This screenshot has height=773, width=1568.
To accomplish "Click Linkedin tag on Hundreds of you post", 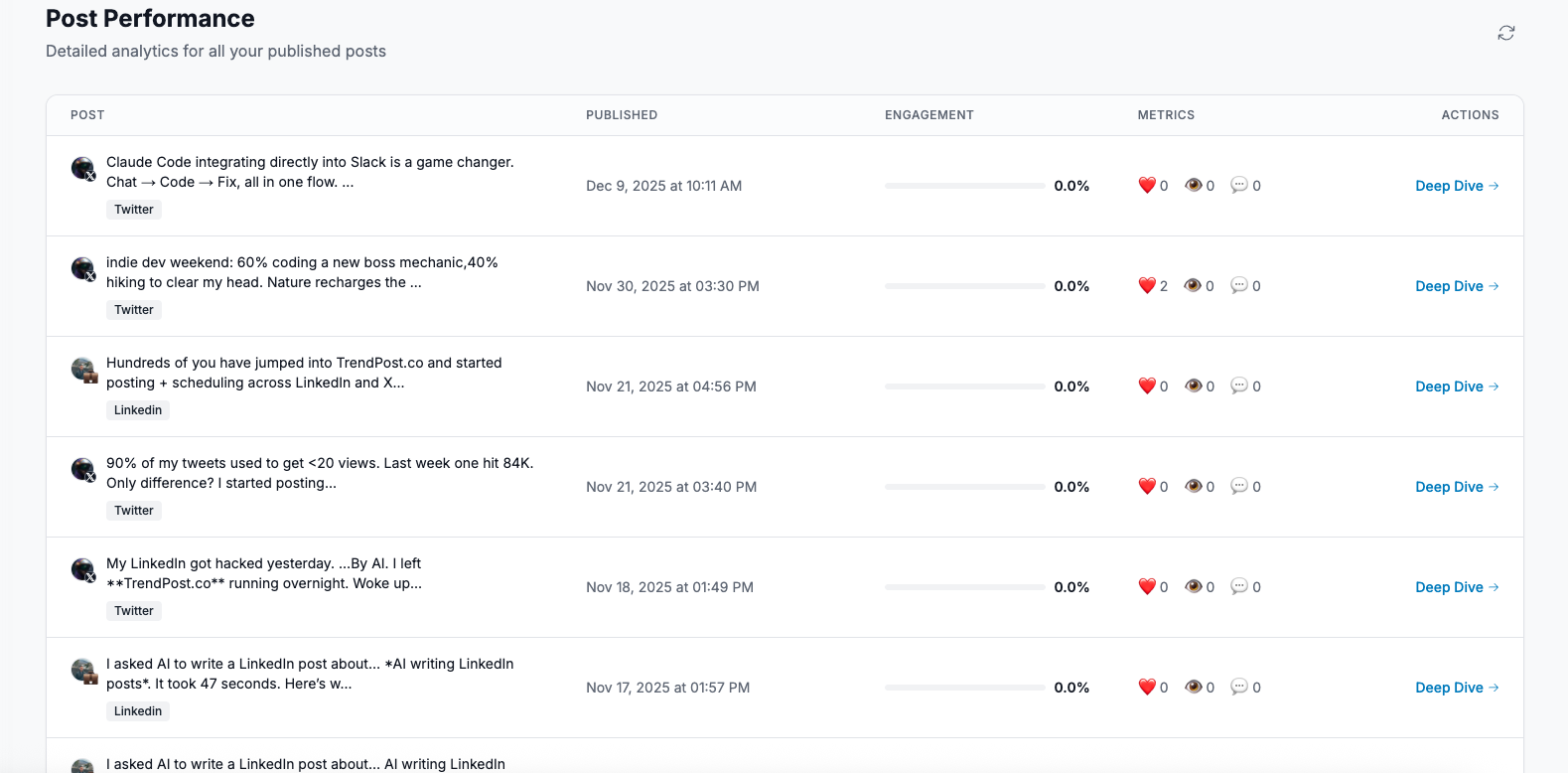I will [x=138, y=410].
